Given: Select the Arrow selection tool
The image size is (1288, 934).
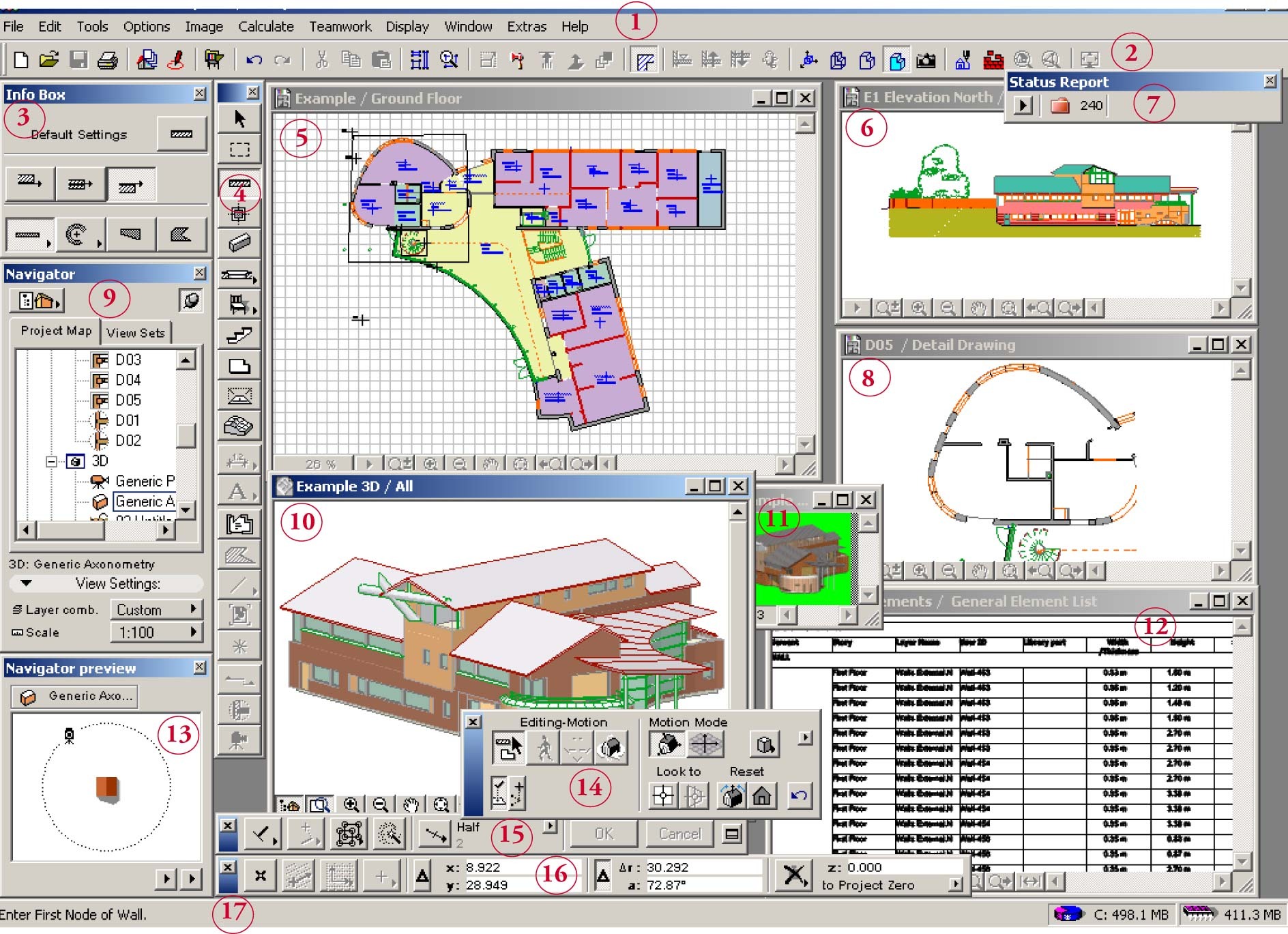Looking at the screenshot, I should 239,118.
